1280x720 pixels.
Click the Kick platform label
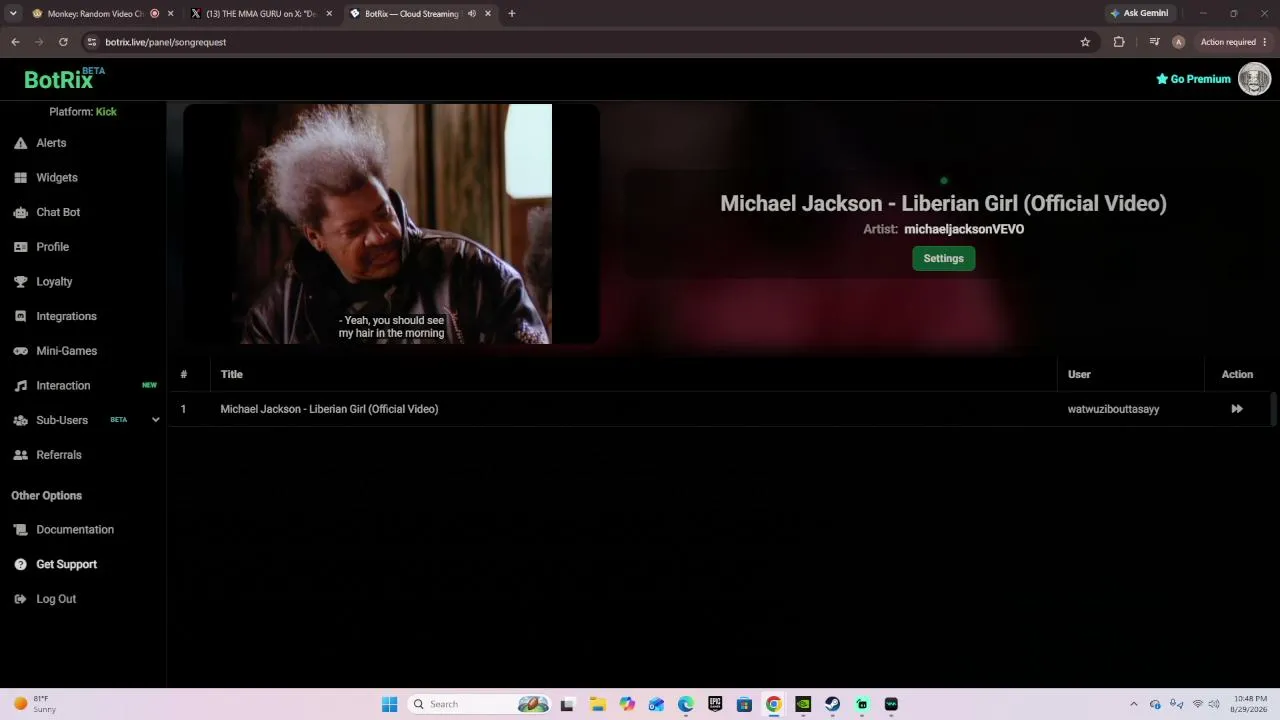pyautogui.click(x=106, y=112)
